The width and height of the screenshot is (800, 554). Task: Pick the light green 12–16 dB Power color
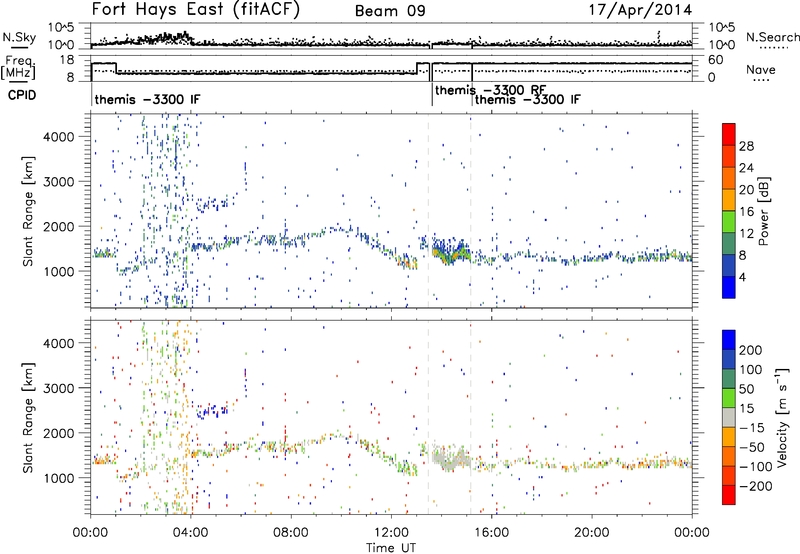(729, 222)
